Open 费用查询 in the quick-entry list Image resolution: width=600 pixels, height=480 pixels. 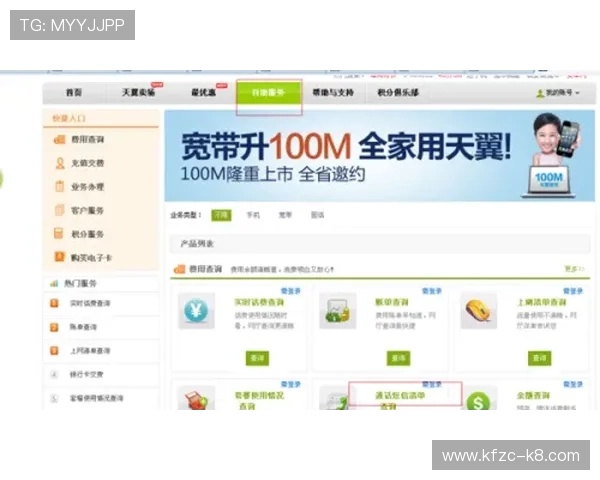88,140
